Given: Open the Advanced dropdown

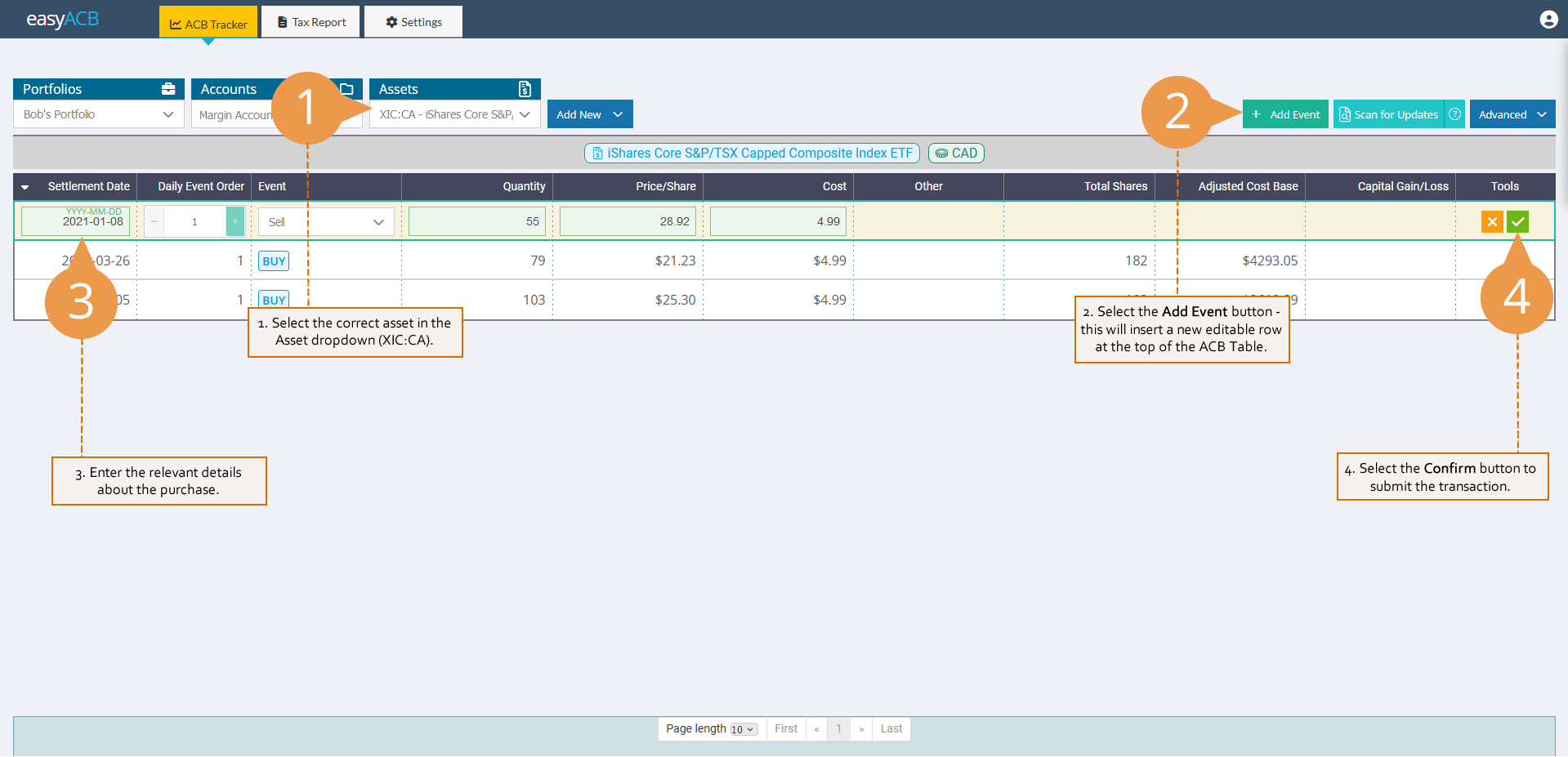Looking at the screenshot, I should [x=1511, y=114].
